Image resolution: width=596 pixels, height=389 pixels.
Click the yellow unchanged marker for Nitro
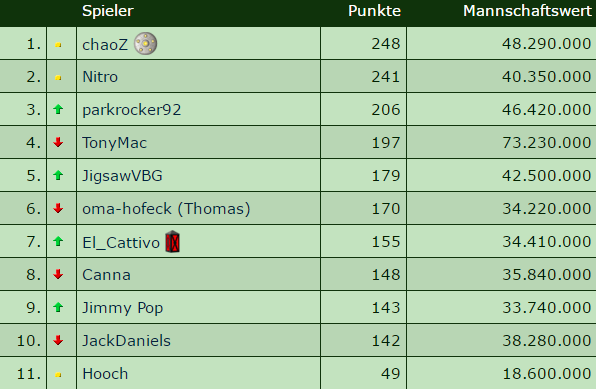(58, 78)
